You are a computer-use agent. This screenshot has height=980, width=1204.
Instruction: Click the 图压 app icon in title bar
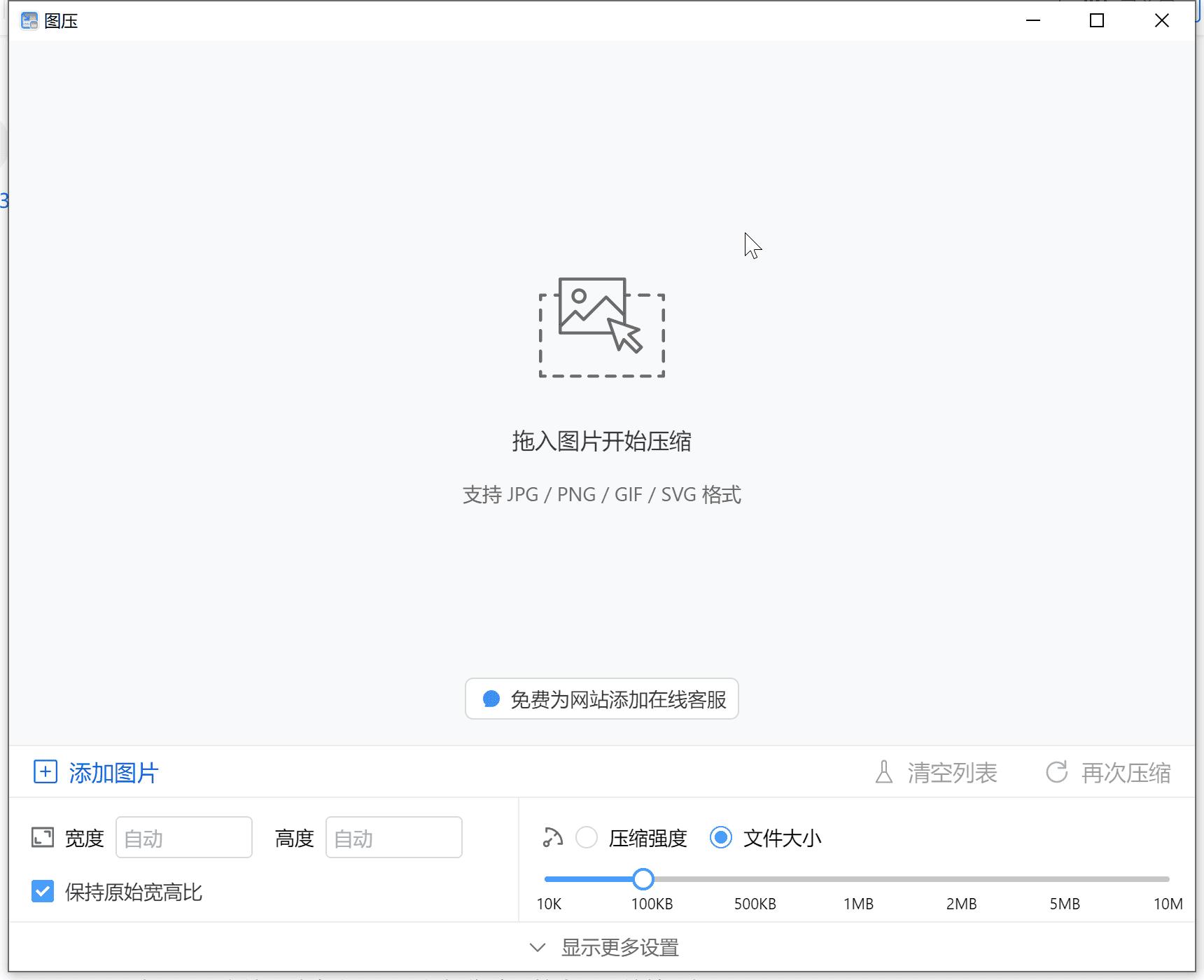[x=29, y=20]
